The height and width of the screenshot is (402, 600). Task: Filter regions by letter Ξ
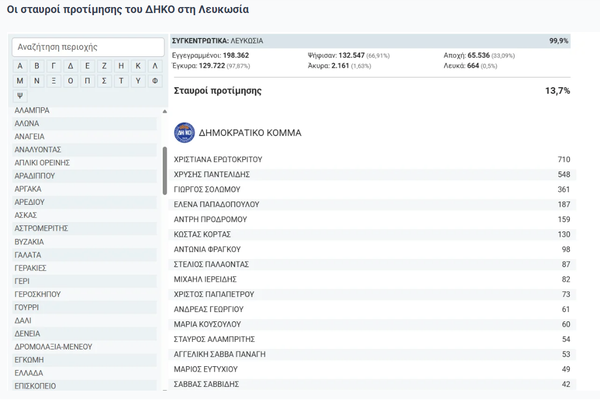click(x=54, y=81)
